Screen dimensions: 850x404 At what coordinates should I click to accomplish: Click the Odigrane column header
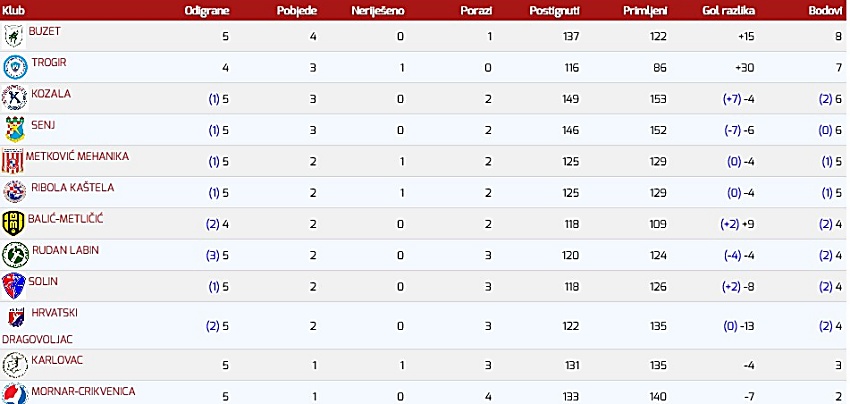click(x=207, y=11)
